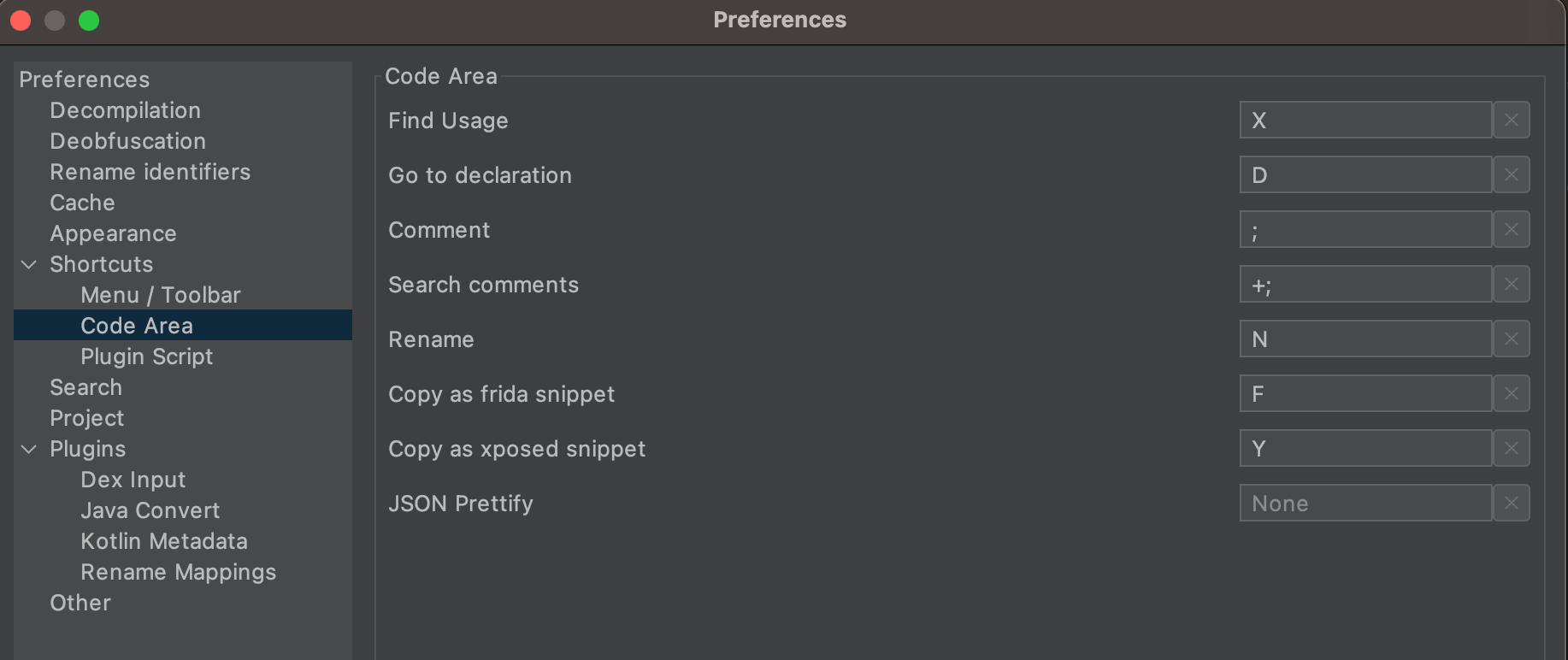
Task: Open the Other preferences page
Action: pos(80,602)
